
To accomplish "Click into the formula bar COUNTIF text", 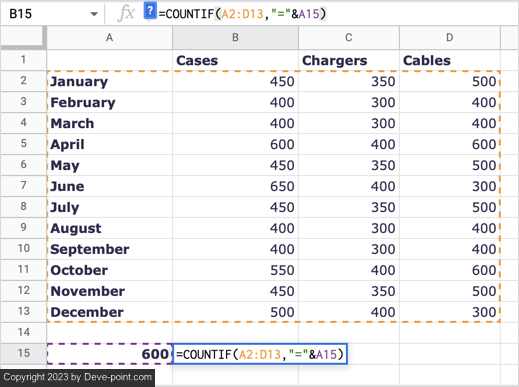I will 242,14.
